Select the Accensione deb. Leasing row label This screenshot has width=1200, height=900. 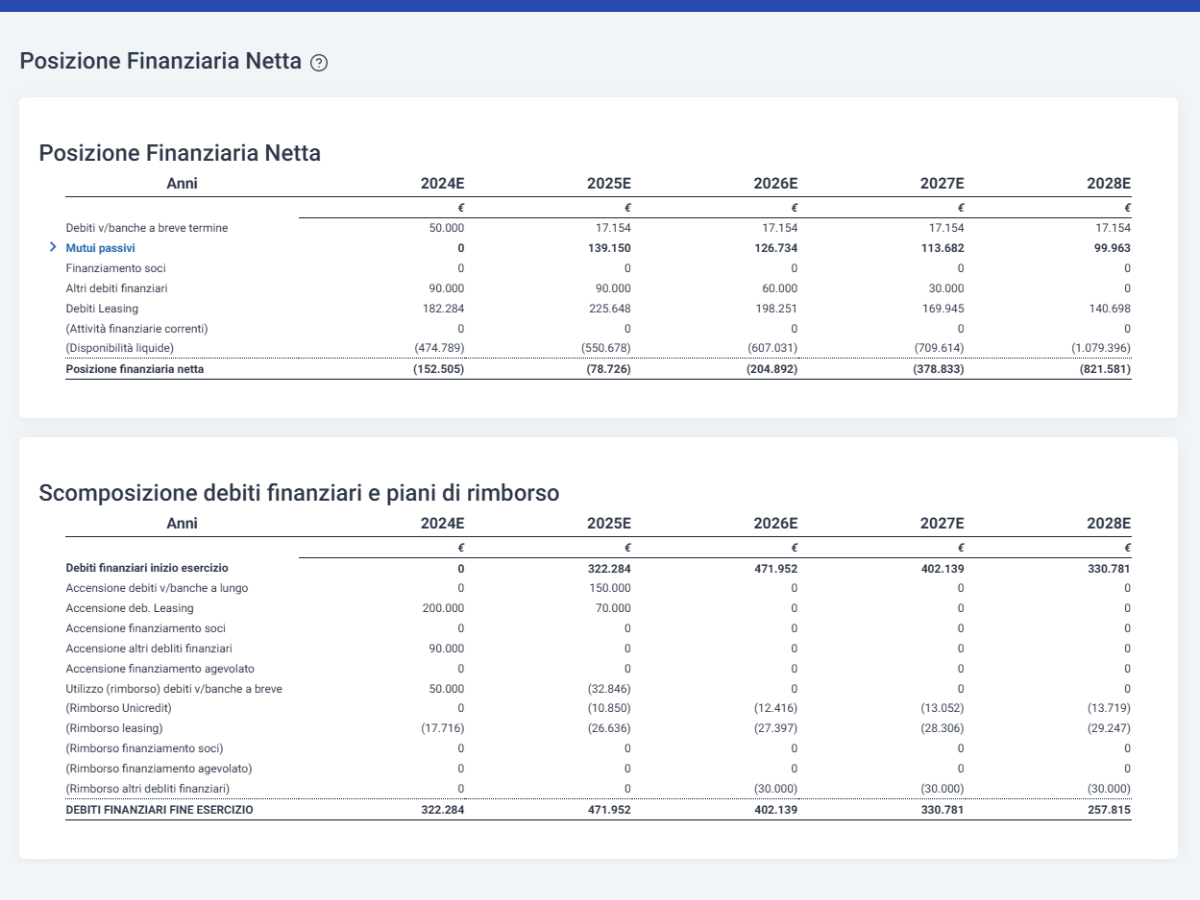(130, 608)
